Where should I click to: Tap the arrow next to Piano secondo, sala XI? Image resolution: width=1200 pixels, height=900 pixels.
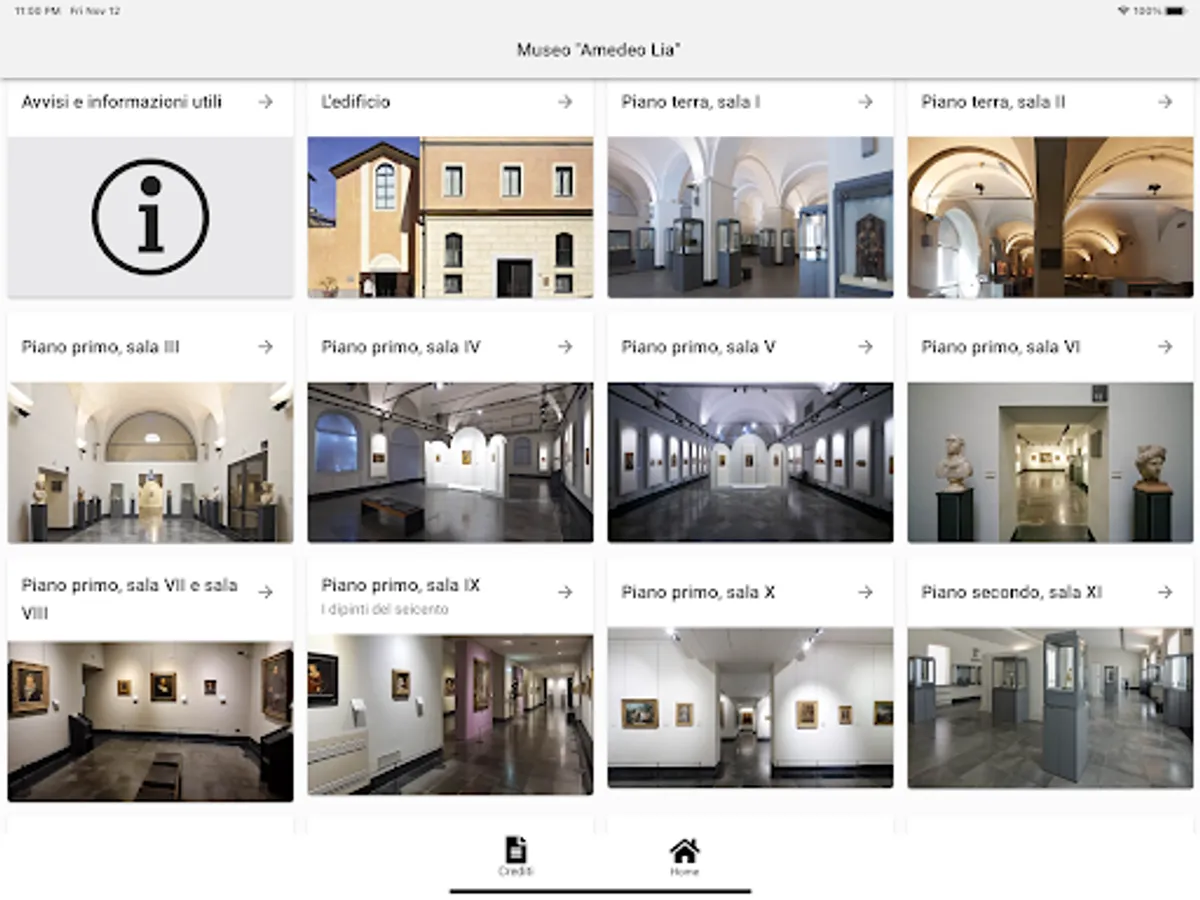[x=1165, y=592]
